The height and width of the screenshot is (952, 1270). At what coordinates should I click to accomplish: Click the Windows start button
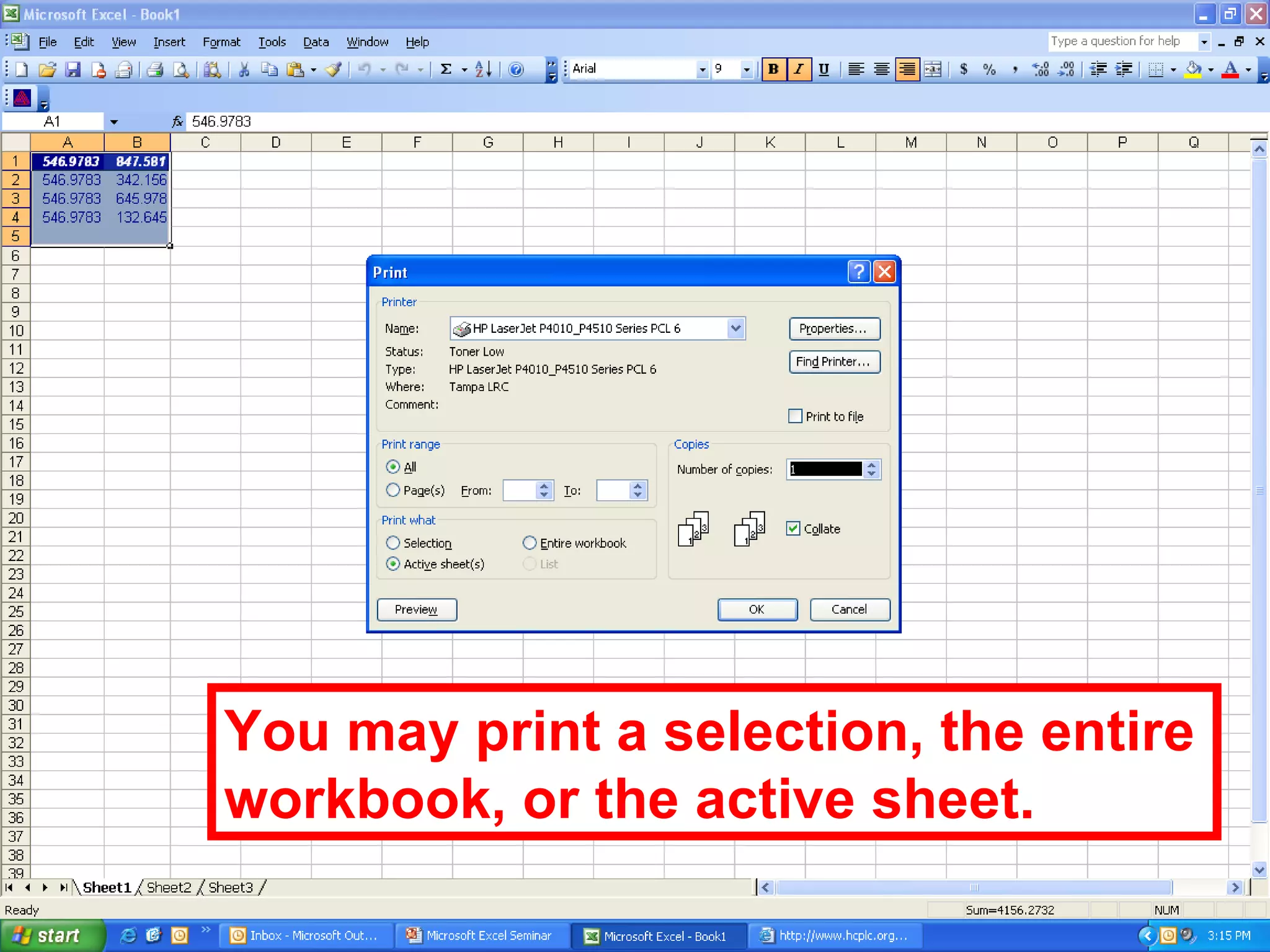point(51,935)
